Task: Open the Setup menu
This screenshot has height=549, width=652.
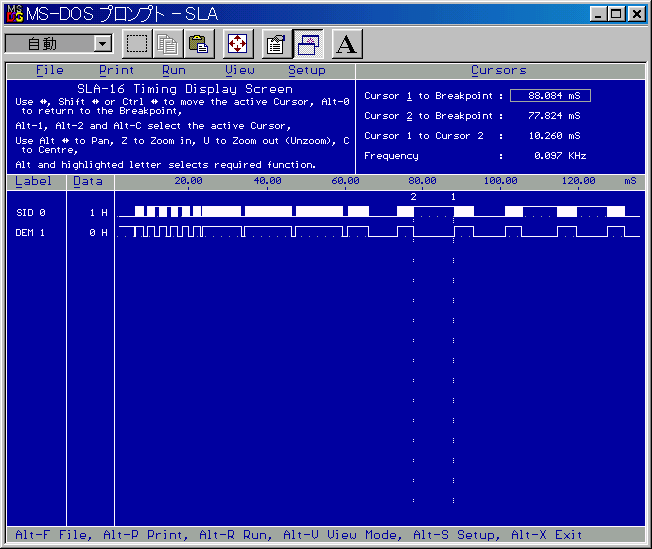Action: [x=306, y=70]
